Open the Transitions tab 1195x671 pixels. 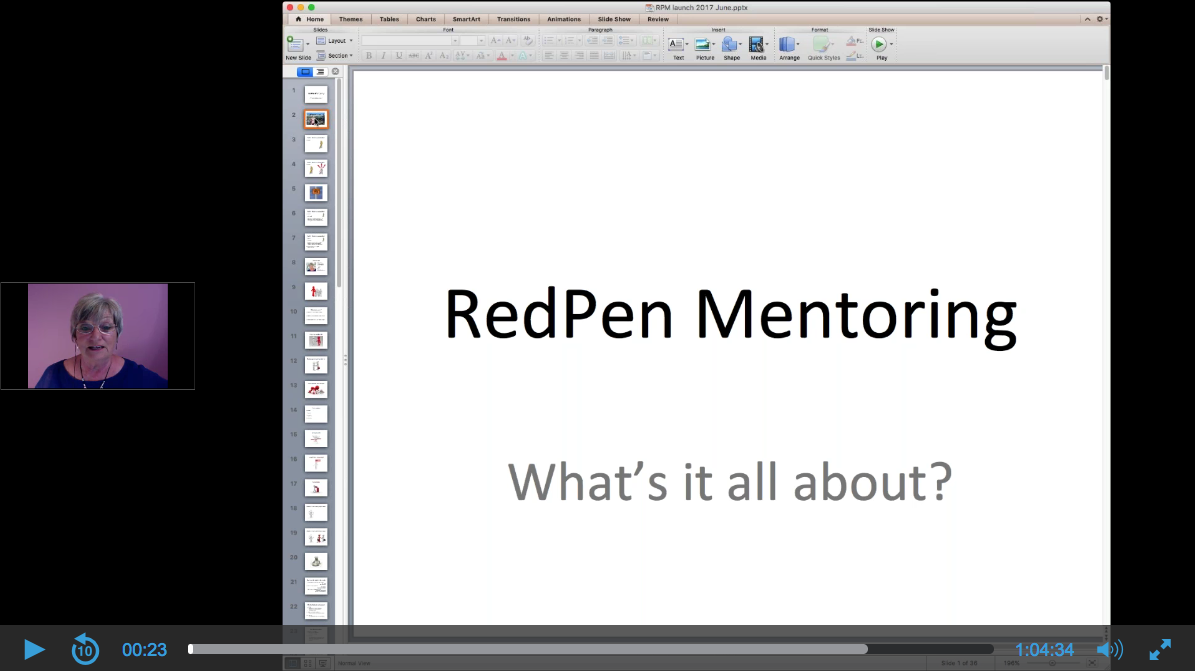click(514, 19)
